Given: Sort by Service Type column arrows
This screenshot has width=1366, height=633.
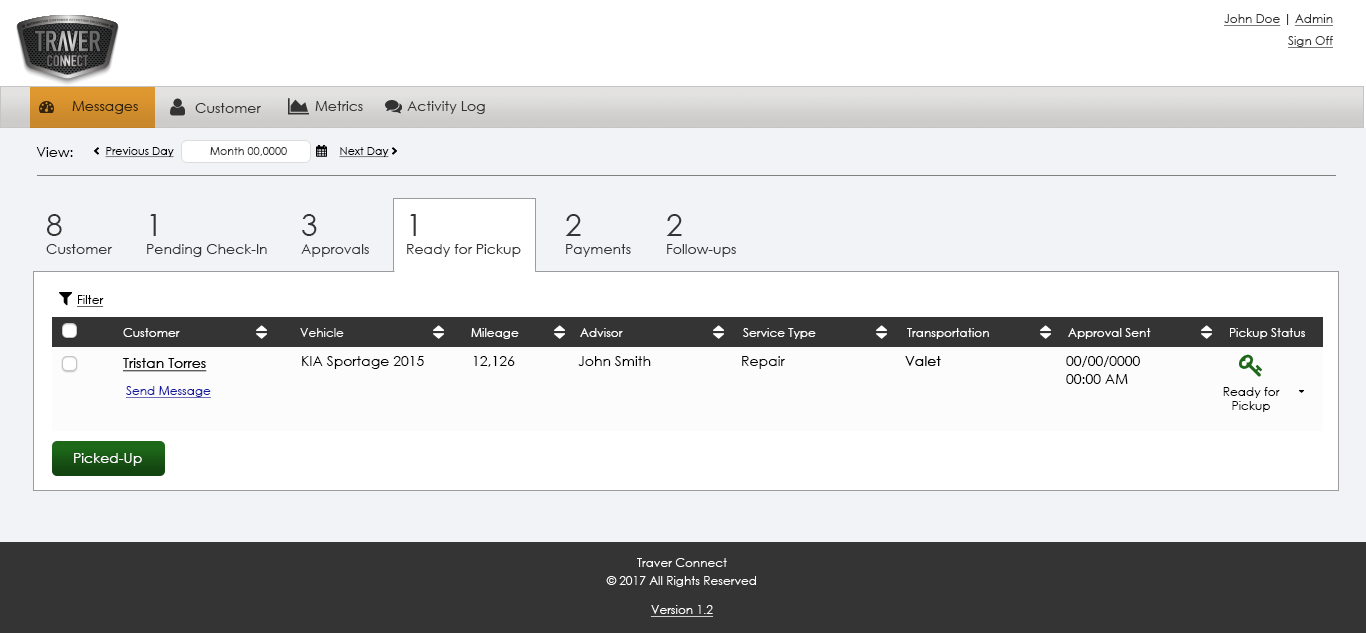Looking at the screenshot, I should click(881, 332).
